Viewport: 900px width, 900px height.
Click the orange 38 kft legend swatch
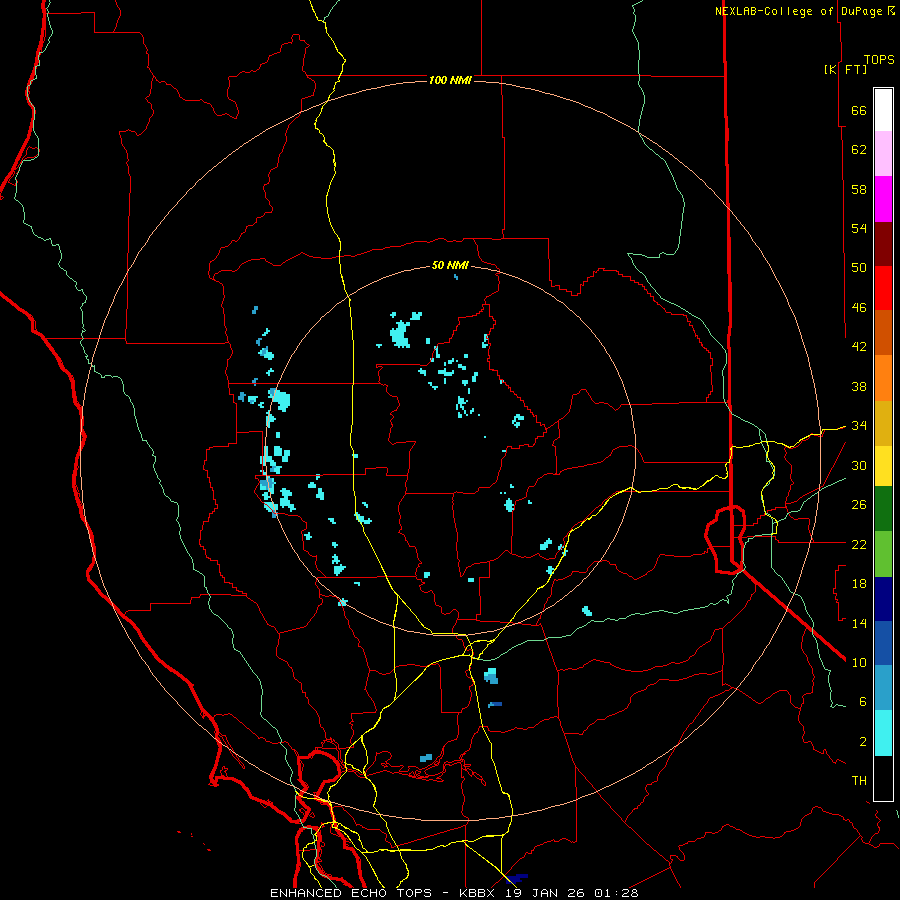tap(883, 378)
